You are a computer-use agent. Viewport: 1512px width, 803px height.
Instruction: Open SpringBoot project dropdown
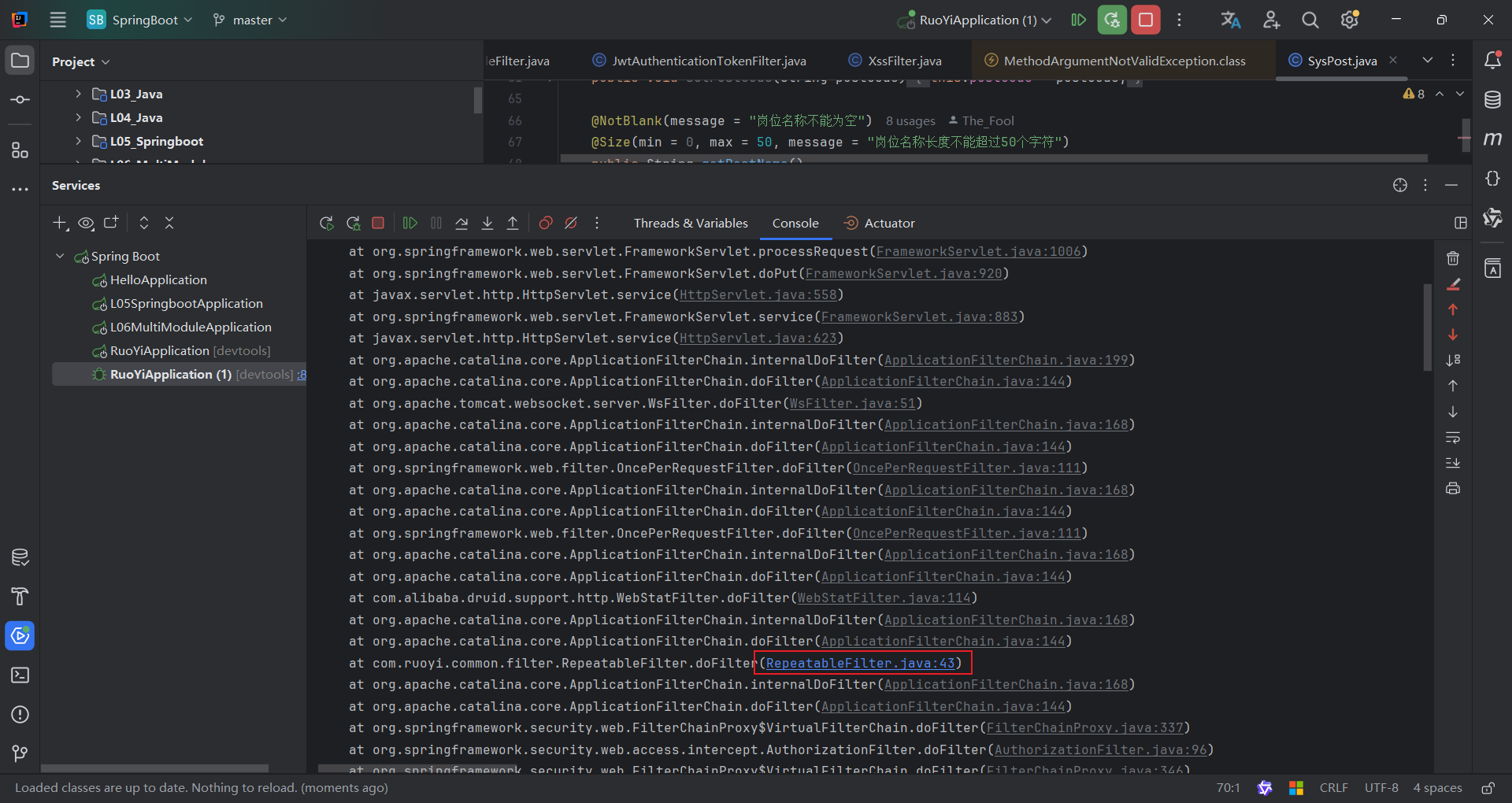coord(139,20)
